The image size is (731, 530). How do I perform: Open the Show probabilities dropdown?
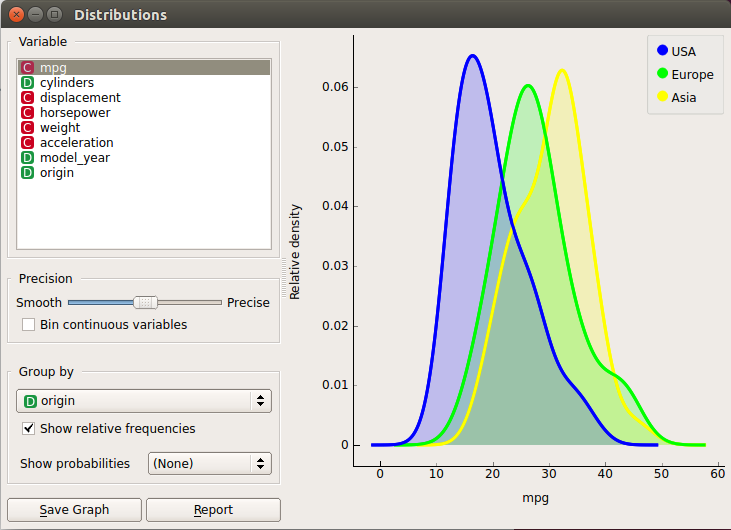click(x=210, y=463)
